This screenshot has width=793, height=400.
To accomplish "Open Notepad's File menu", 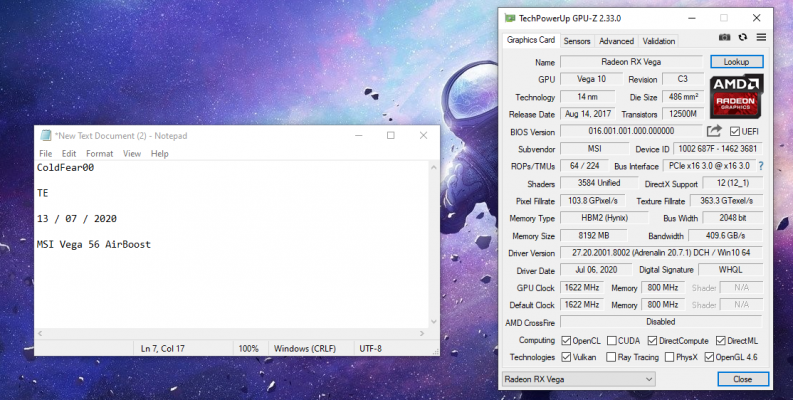I will (46, 154).
